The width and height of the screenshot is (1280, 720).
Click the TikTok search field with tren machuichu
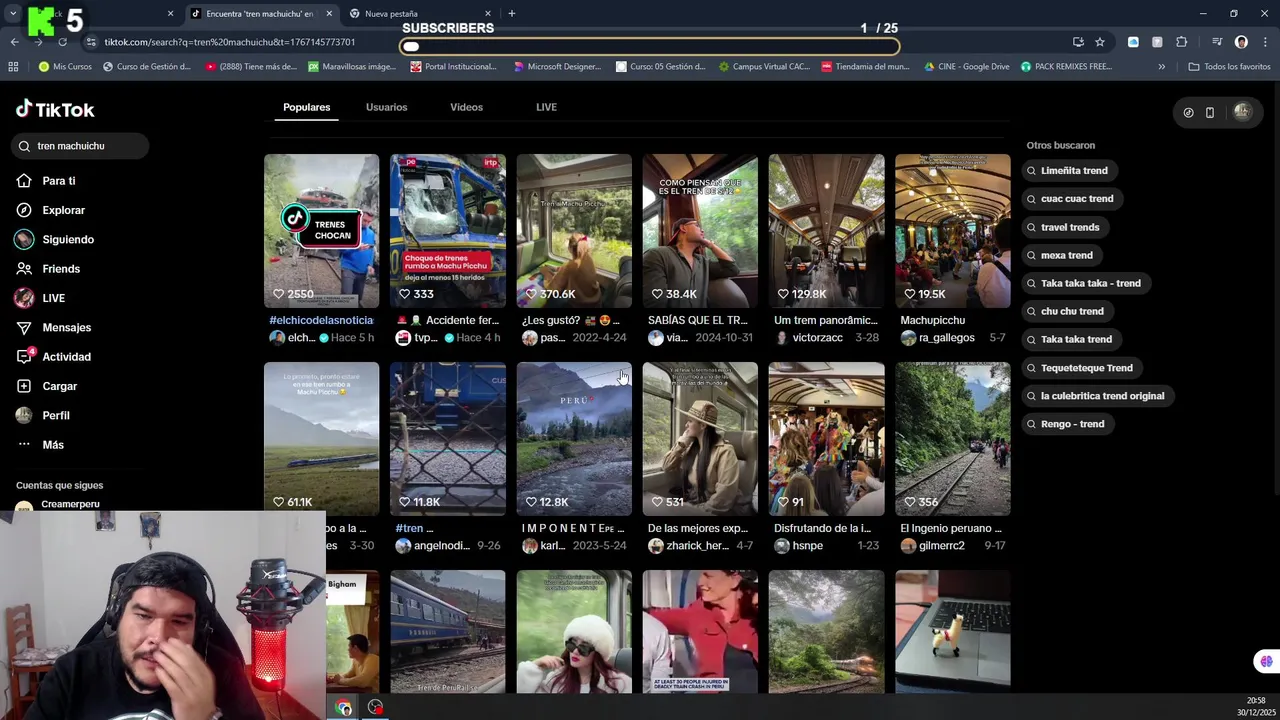tap(82, 146)
